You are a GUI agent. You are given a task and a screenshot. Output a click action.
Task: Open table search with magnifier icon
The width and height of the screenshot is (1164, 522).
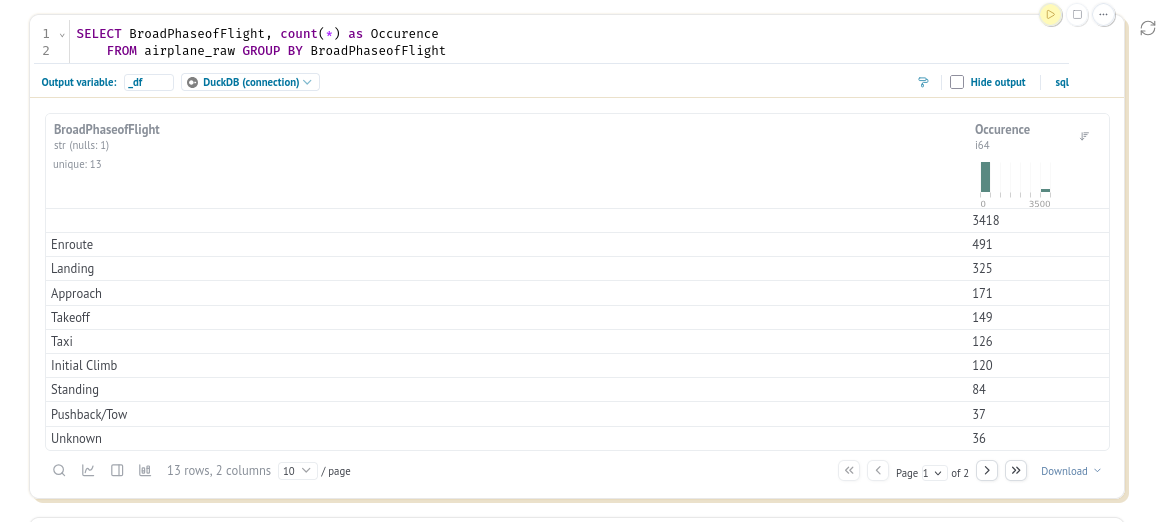(x=59, y=470)
